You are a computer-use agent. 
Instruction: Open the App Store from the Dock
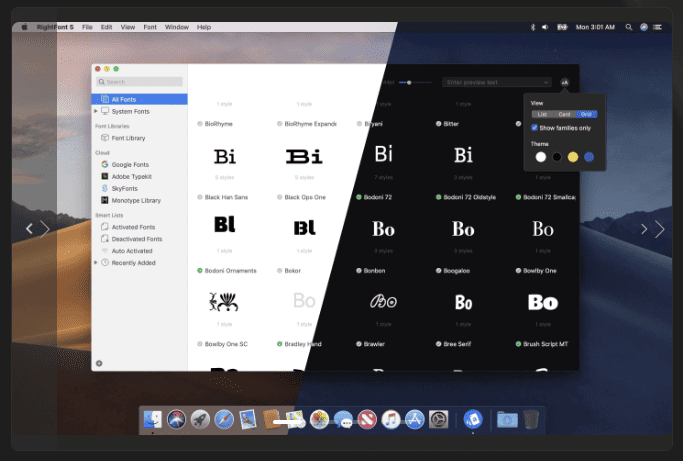point(415,420)
